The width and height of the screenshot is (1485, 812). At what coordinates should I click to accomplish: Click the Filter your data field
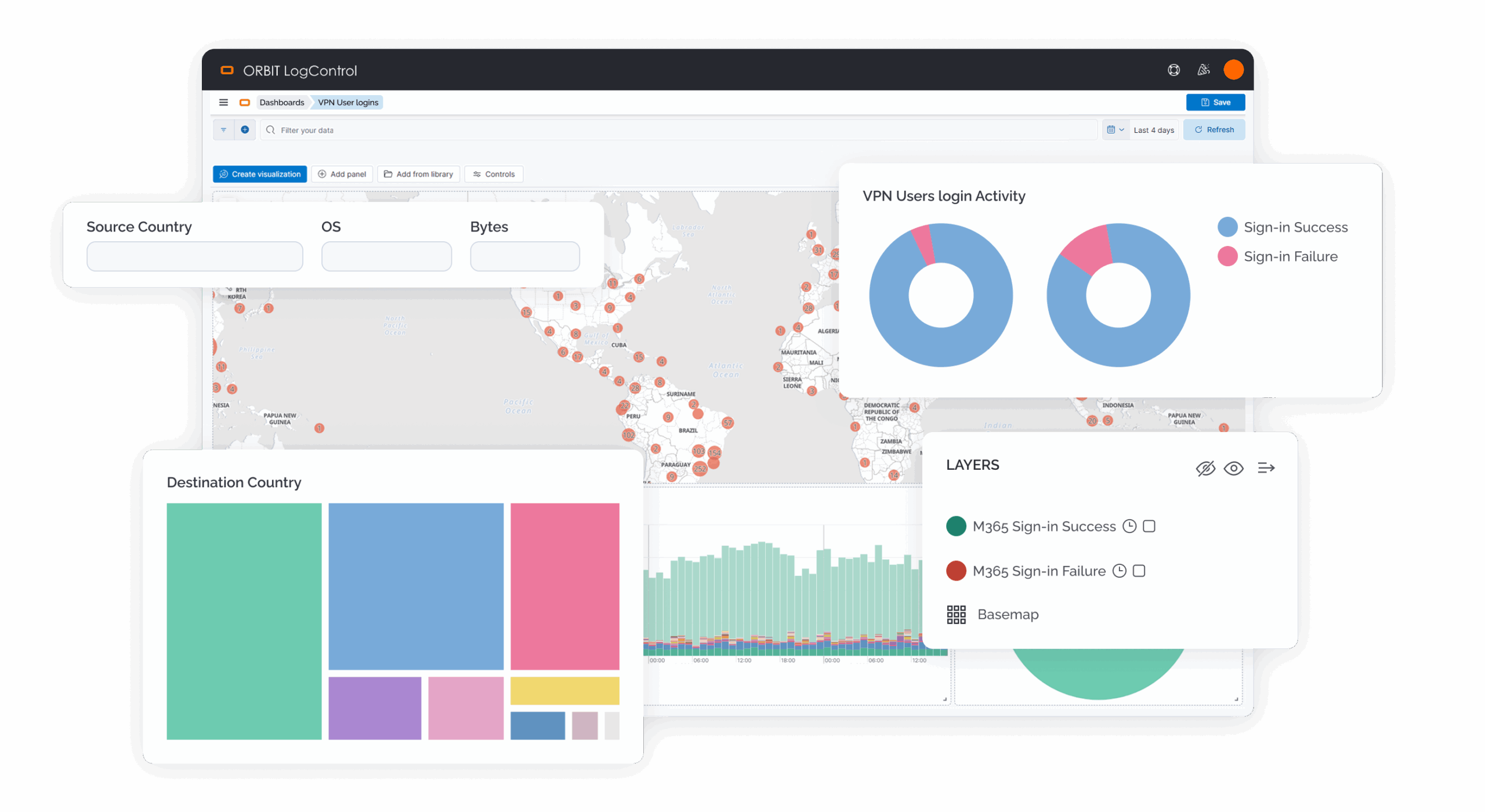(679, 130)
